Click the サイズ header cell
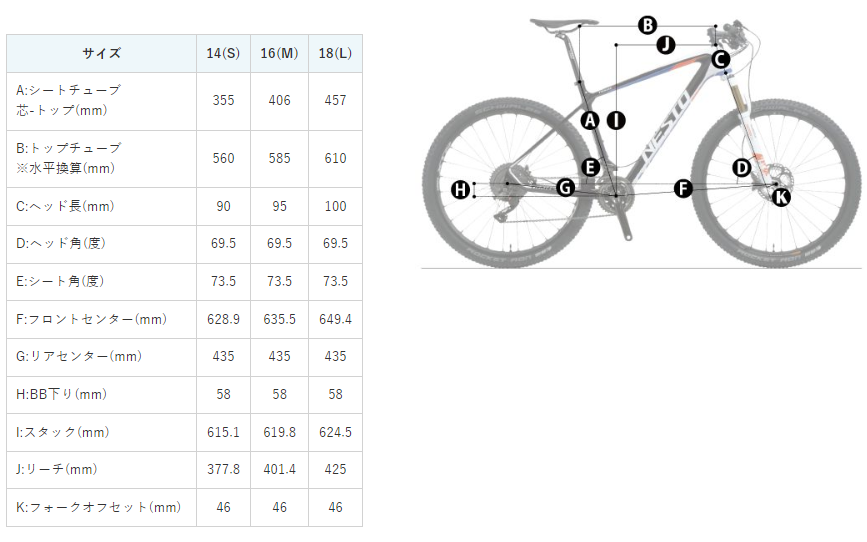The height and width of the screenshot is (542, 867). click(x=101, y=53)
